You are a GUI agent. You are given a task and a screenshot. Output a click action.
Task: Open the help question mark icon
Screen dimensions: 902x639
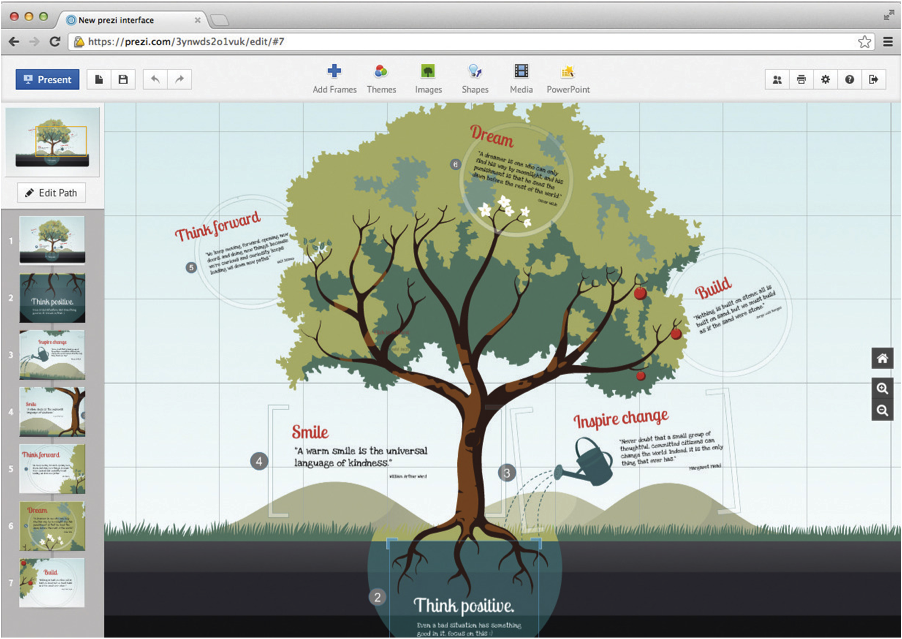click(849, 79)
